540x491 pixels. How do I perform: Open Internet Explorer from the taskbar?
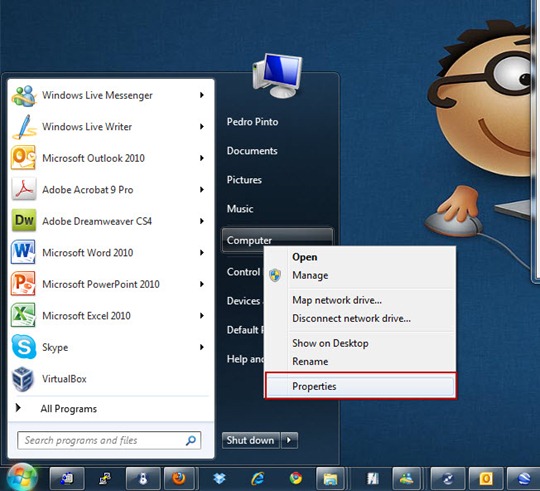point(258,479)
